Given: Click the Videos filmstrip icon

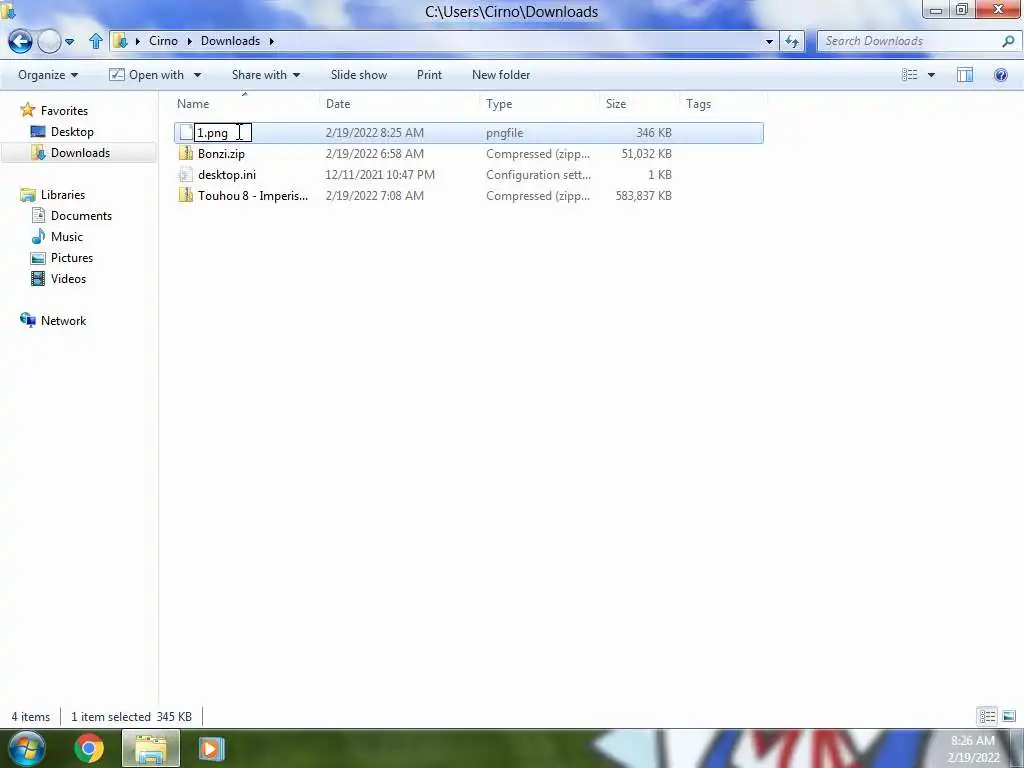Looking at the screenshot, I should coord(39,279).
